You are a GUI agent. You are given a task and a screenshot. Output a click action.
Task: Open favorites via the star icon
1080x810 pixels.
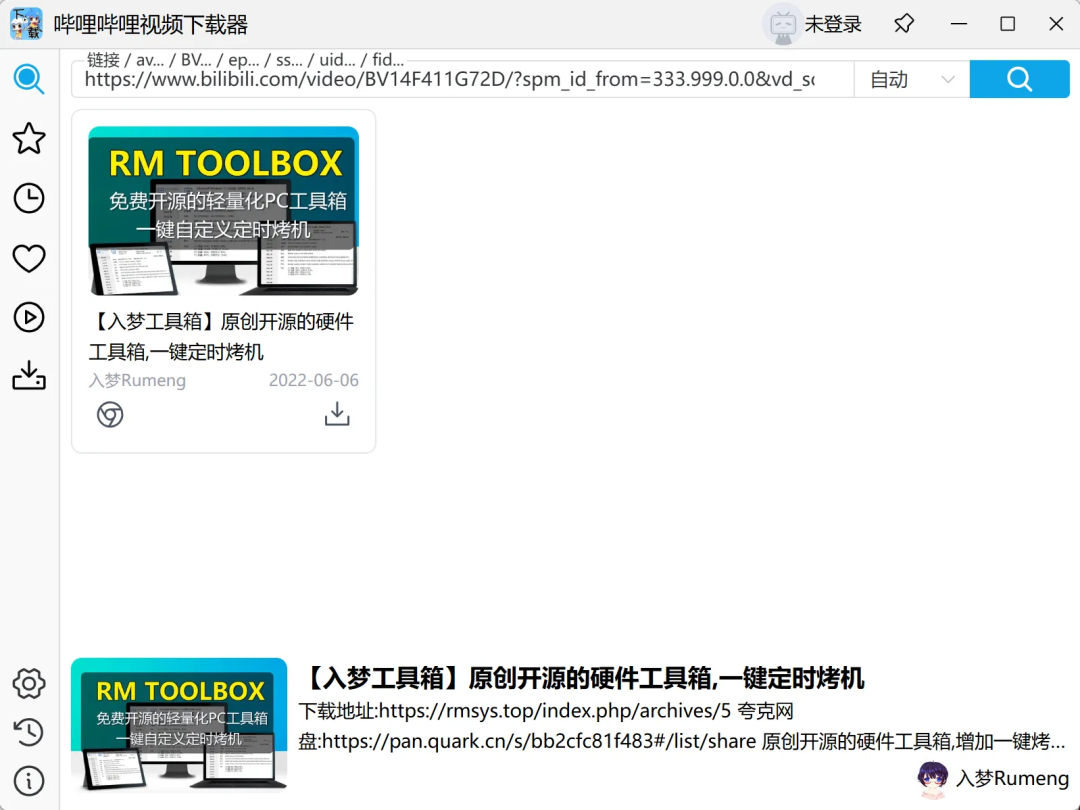[29, 138]
